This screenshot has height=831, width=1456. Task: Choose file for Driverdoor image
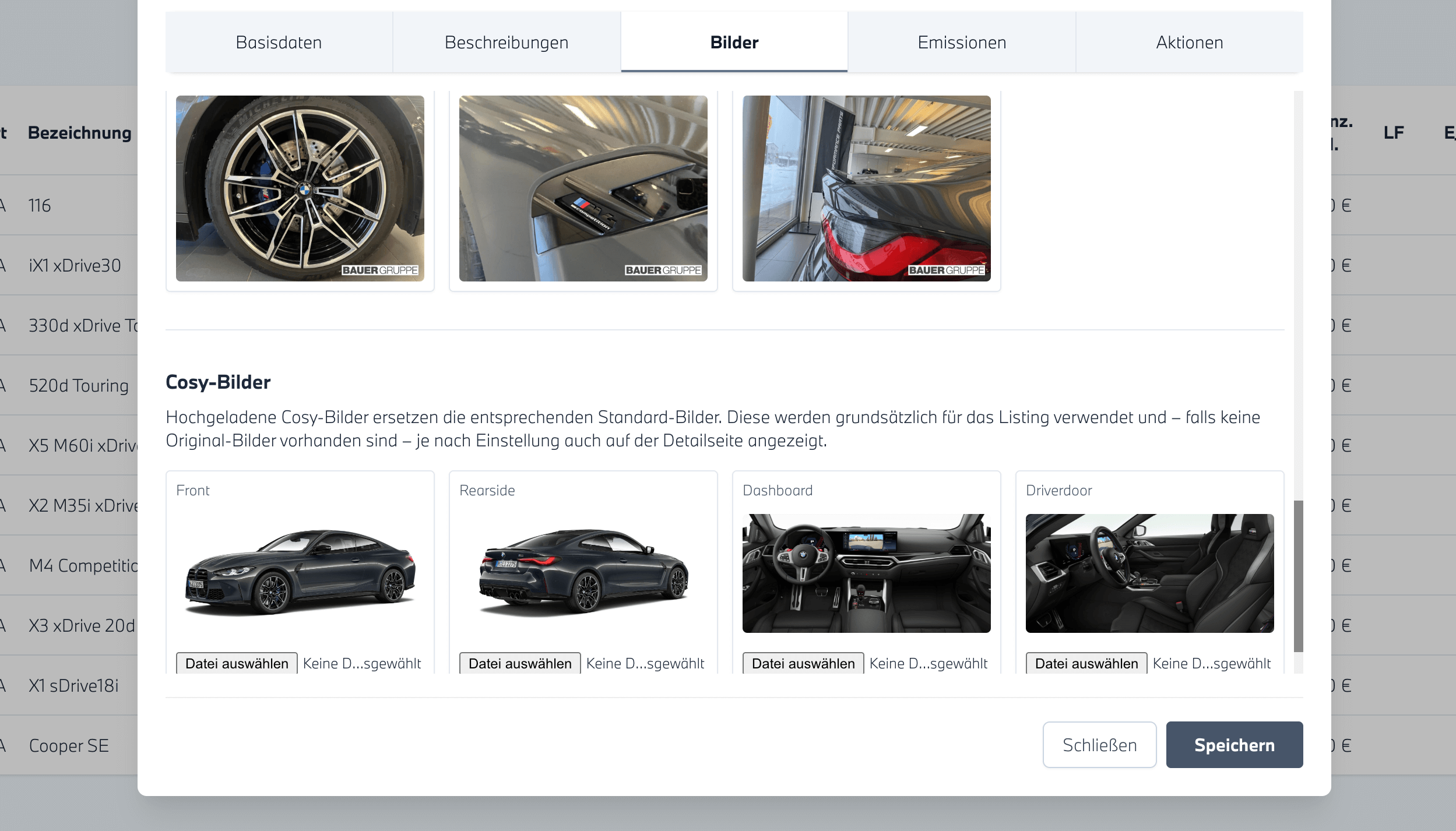(1086, 663)
